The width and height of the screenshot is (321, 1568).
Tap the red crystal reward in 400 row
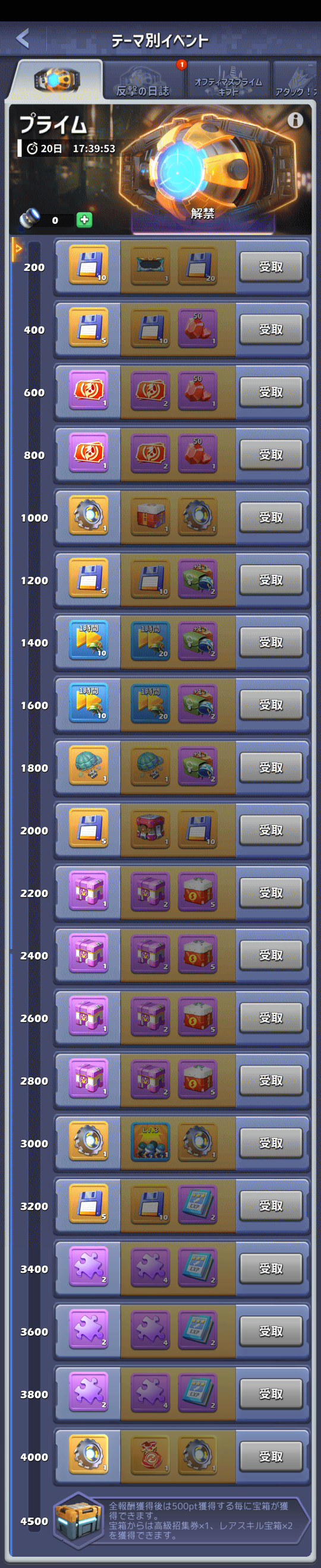(x=197, y=327)
